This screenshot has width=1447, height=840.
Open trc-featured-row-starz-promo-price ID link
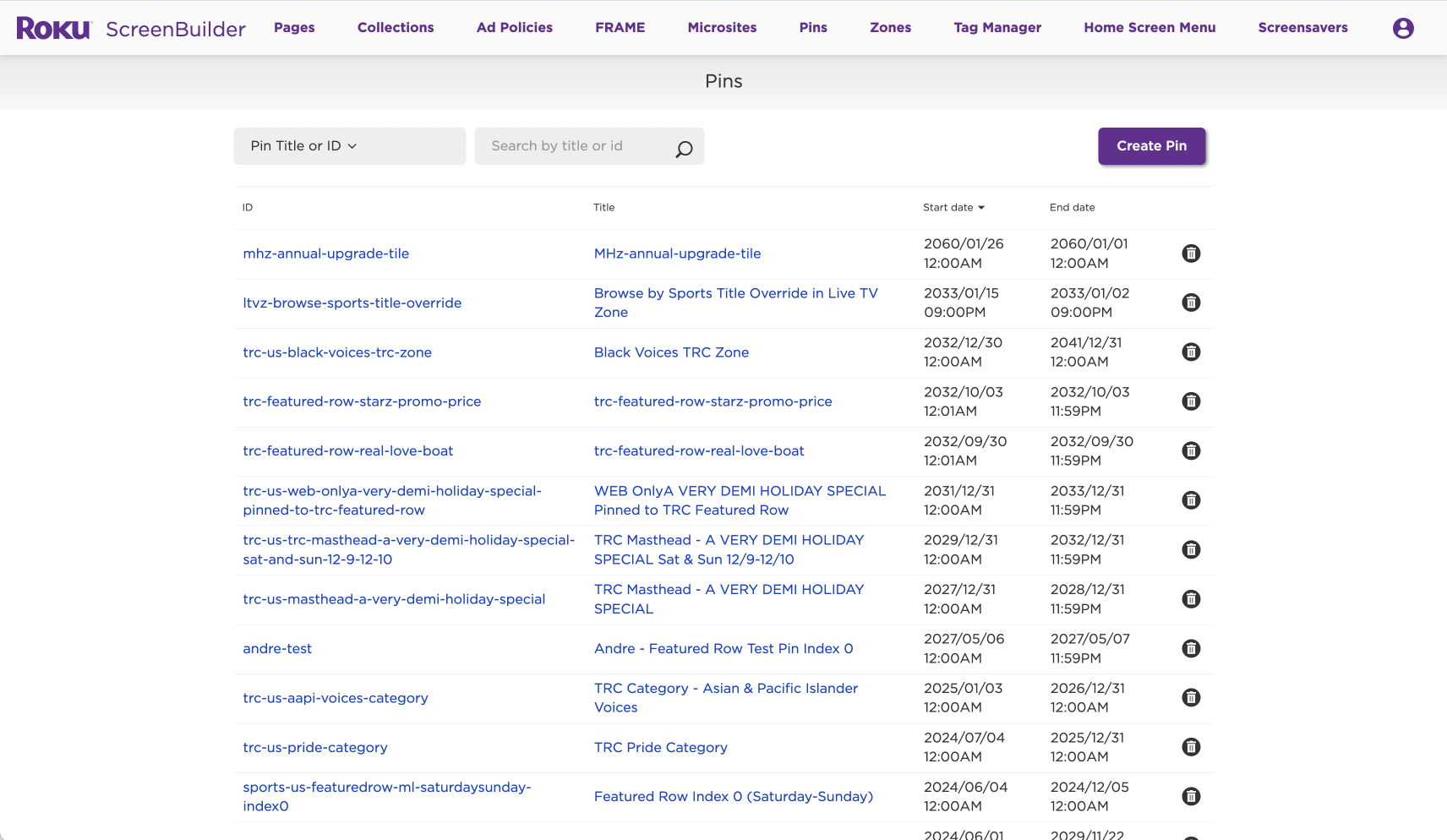(x=362, y=401)
